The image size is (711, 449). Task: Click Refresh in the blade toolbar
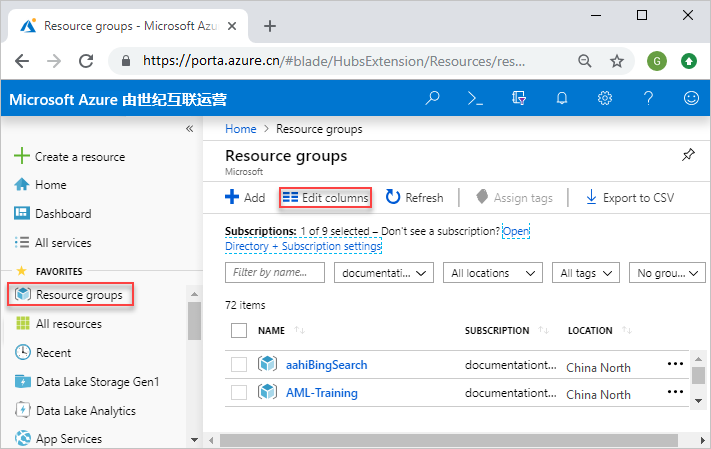[x=414, y=198]
